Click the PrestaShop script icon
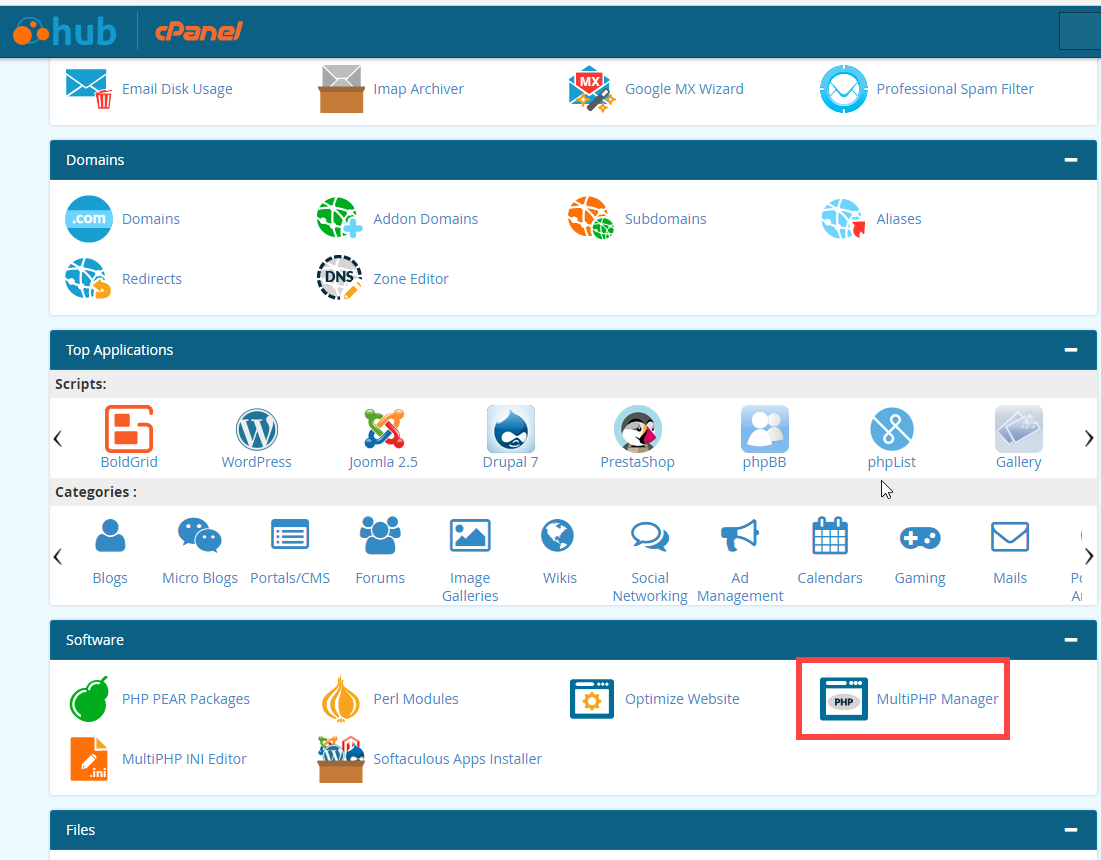 coord(637,430)
